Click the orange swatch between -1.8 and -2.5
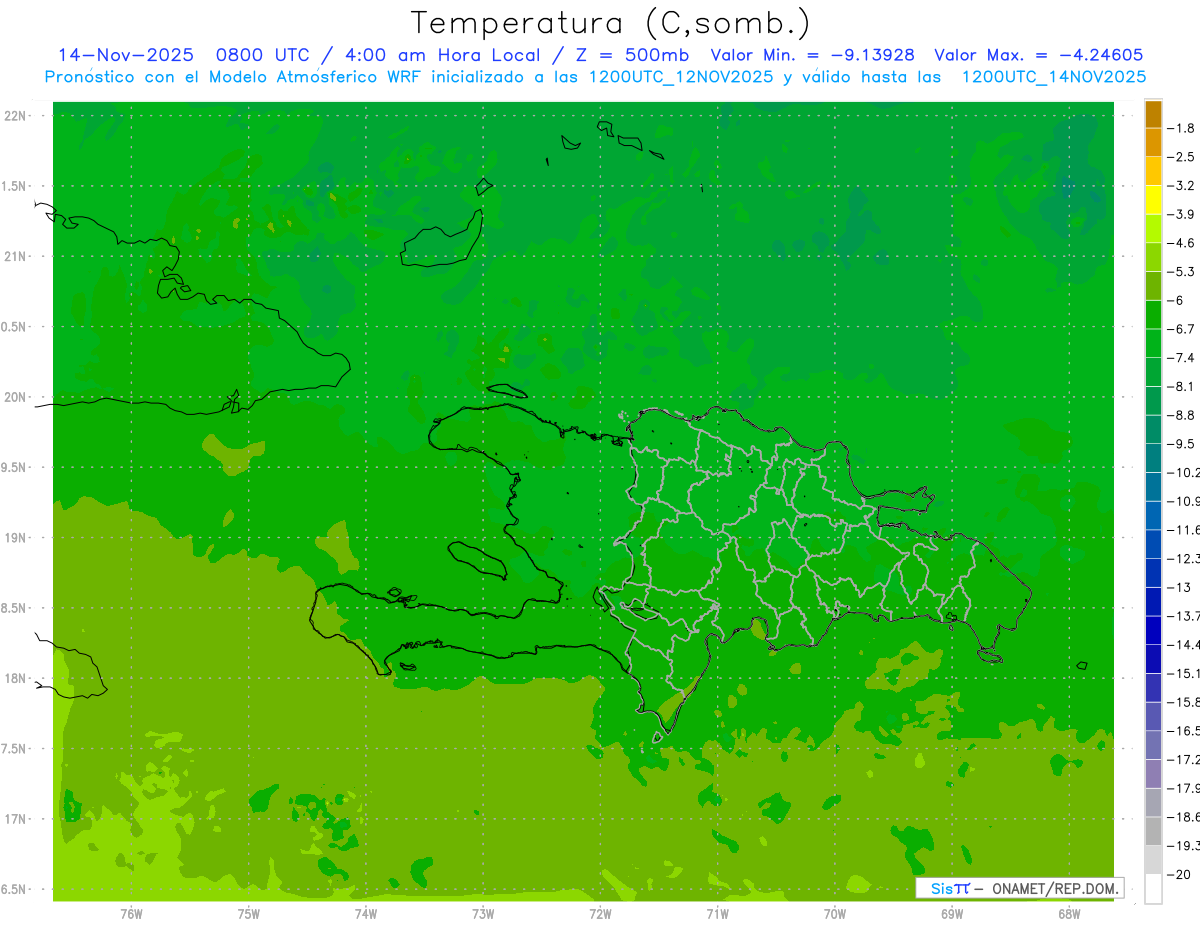The height and width of the screenshot is (927, 1200). 1153,142
